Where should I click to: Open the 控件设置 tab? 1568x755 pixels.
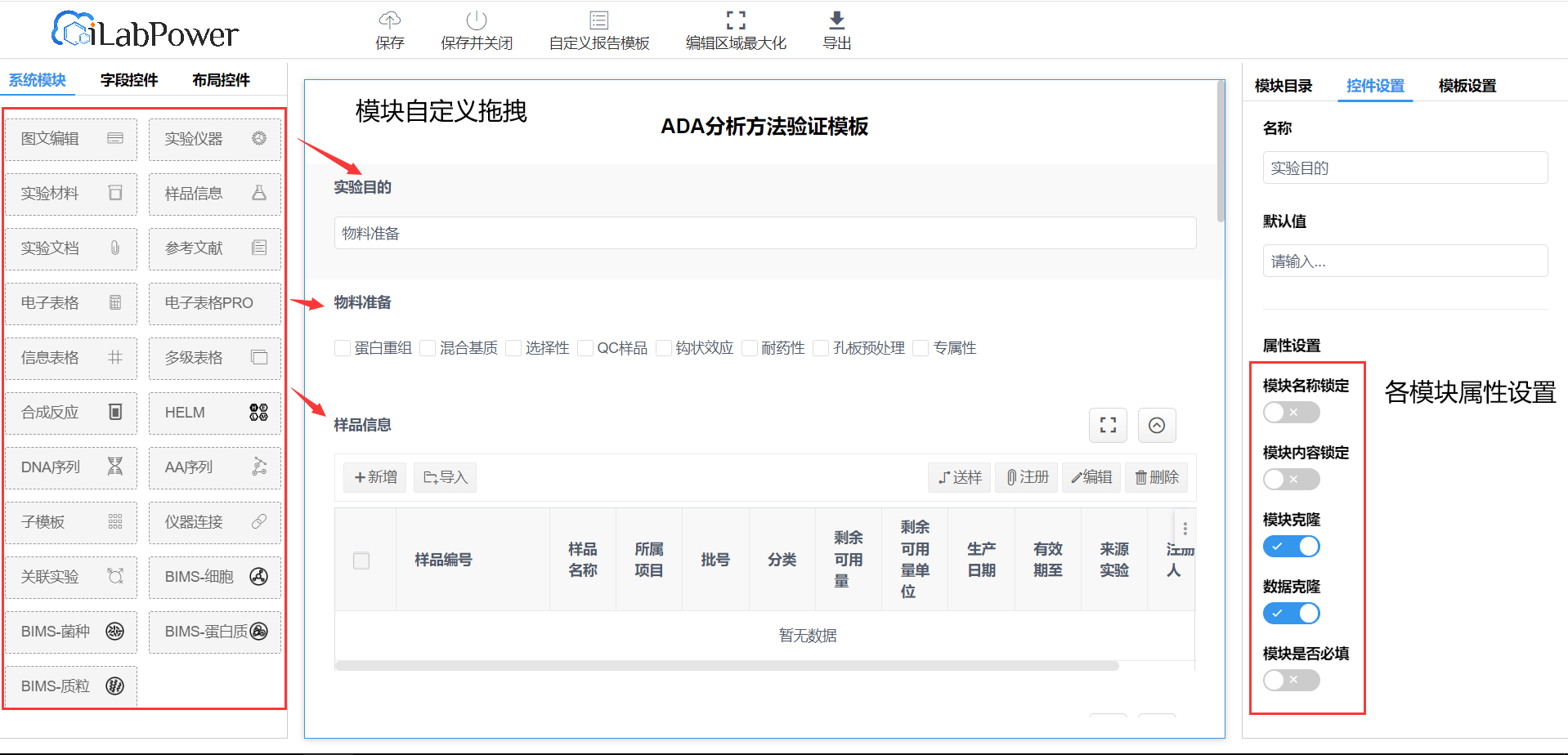click(x=1375, y=86)
